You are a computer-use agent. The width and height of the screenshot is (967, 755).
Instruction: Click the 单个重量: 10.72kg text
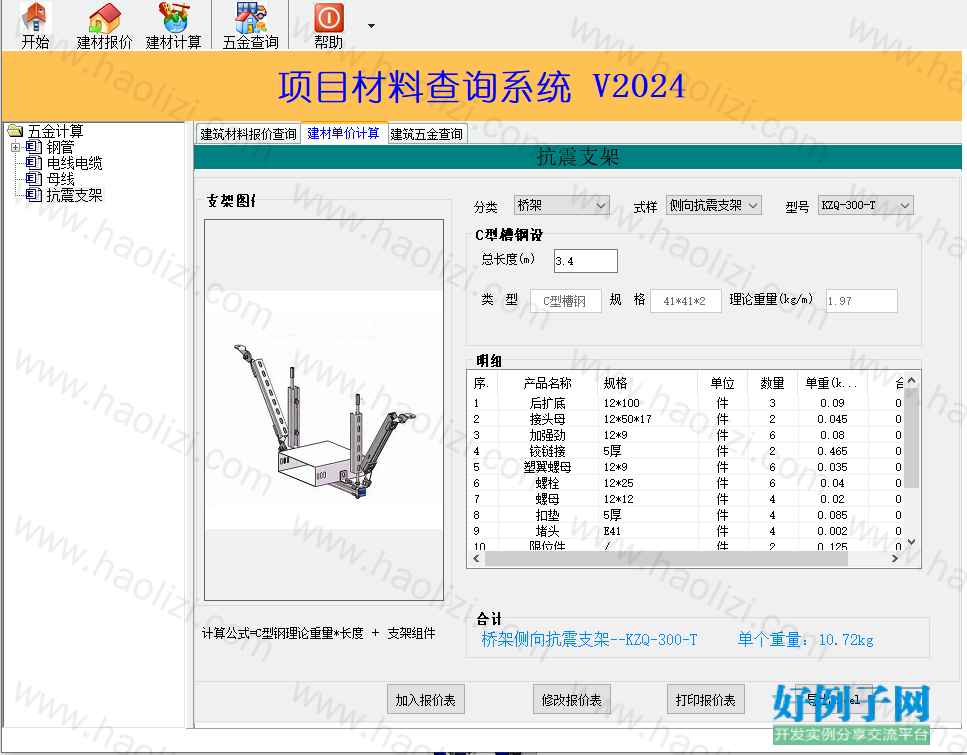[805, 640]
